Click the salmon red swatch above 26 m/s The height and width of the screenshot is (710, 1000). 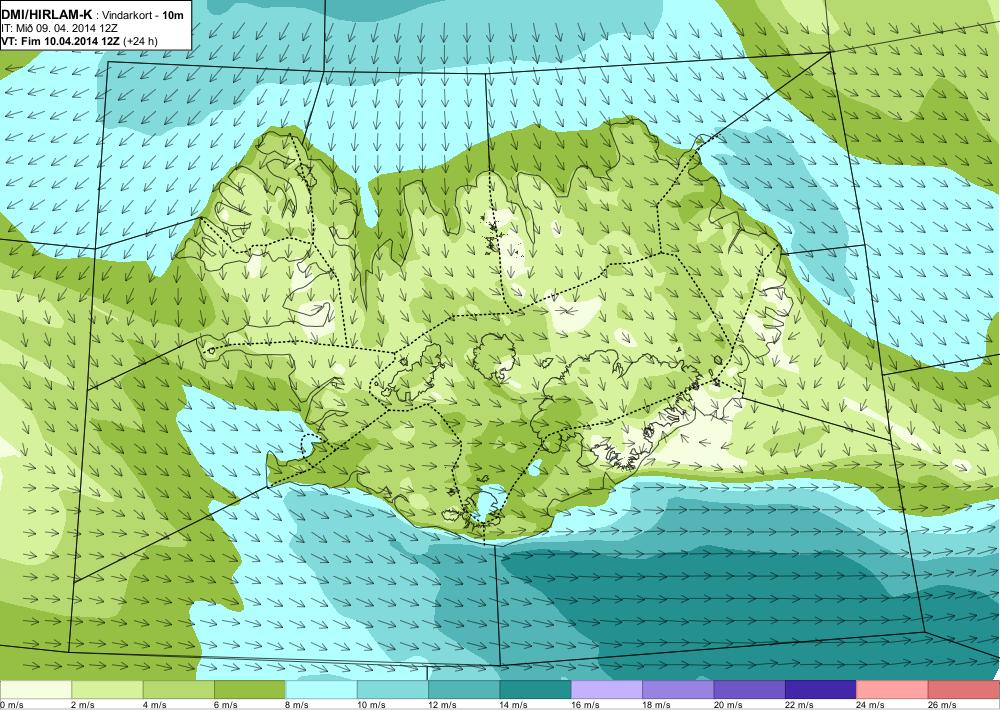point(964,690)
